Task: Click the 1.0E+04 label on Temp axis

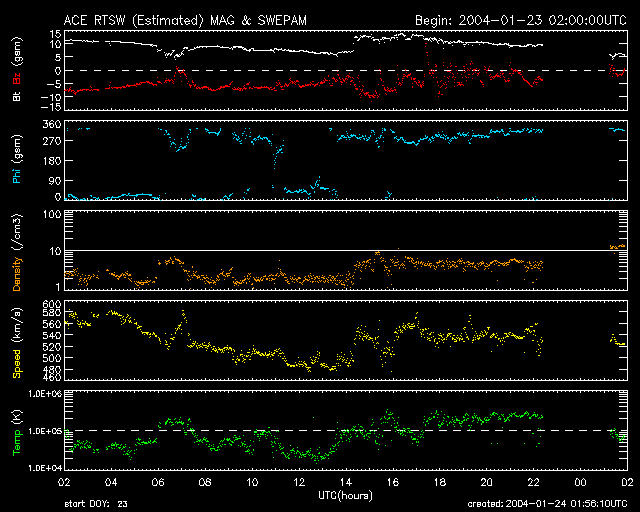Action: 44,468
